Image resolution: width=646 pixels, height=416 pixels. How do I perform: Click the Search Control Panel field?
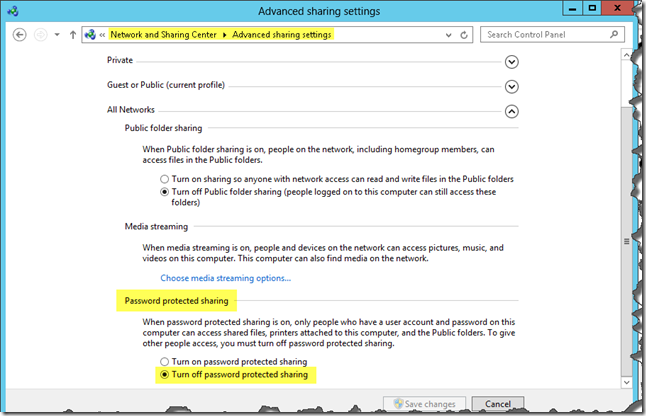point(552,35)
